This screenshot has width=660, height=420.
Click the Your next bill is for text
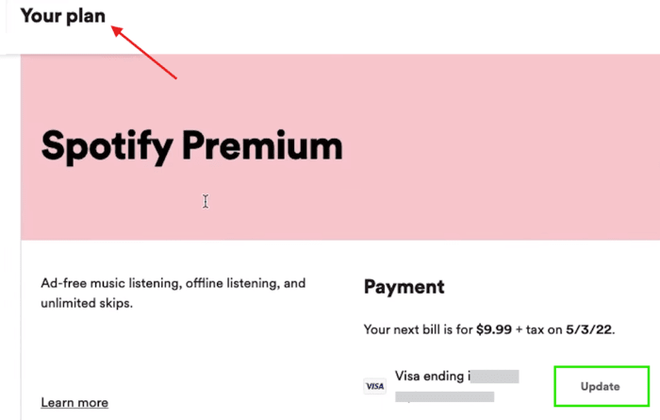[418, 330]
